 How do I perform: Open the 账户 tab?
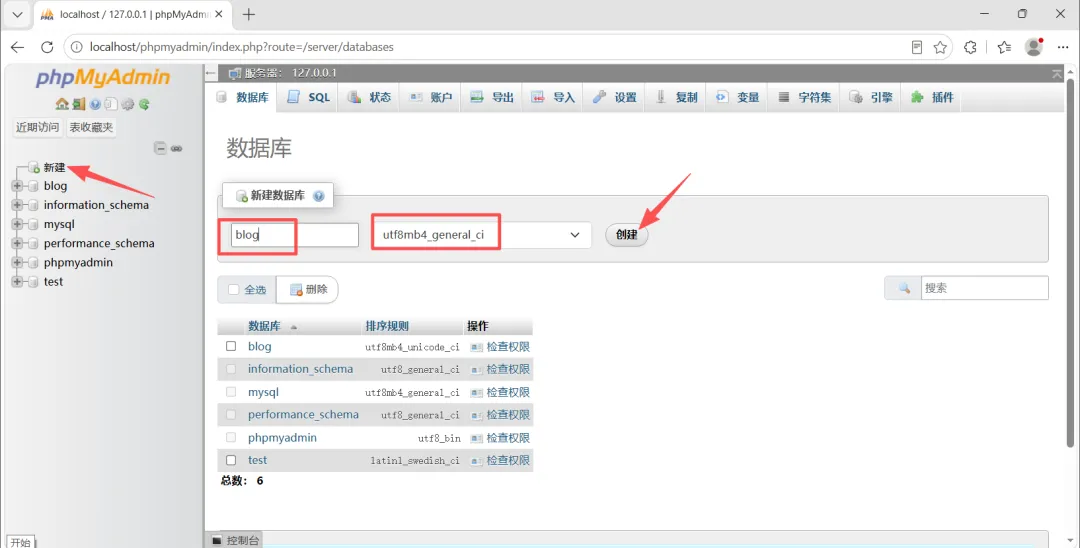tap(430, 98)
